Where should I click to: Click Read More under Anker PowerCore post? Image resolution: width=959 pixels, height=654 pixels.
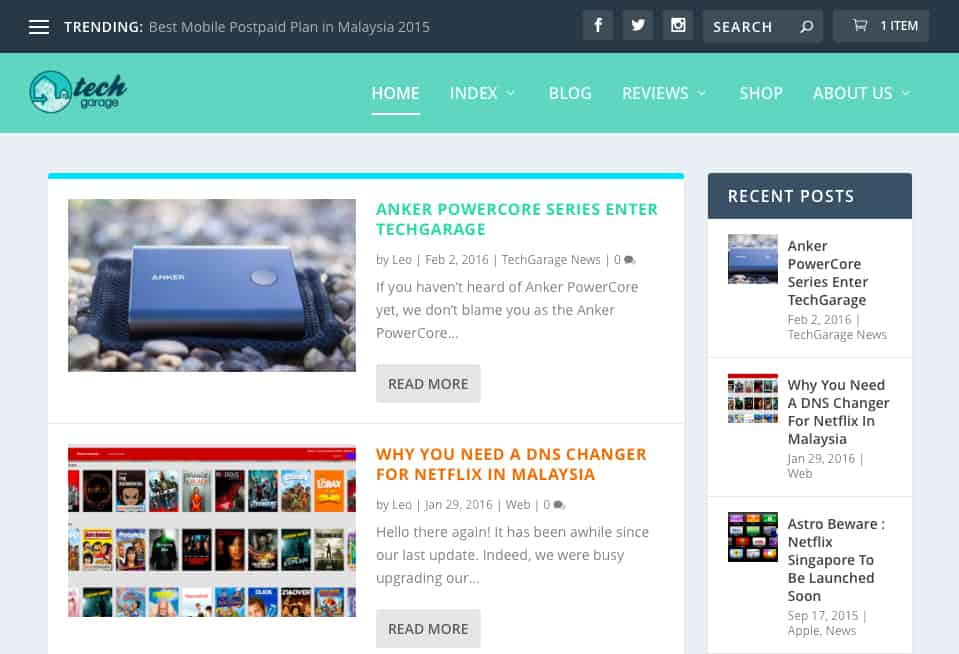pyautogui.click(x=428, y=384)
